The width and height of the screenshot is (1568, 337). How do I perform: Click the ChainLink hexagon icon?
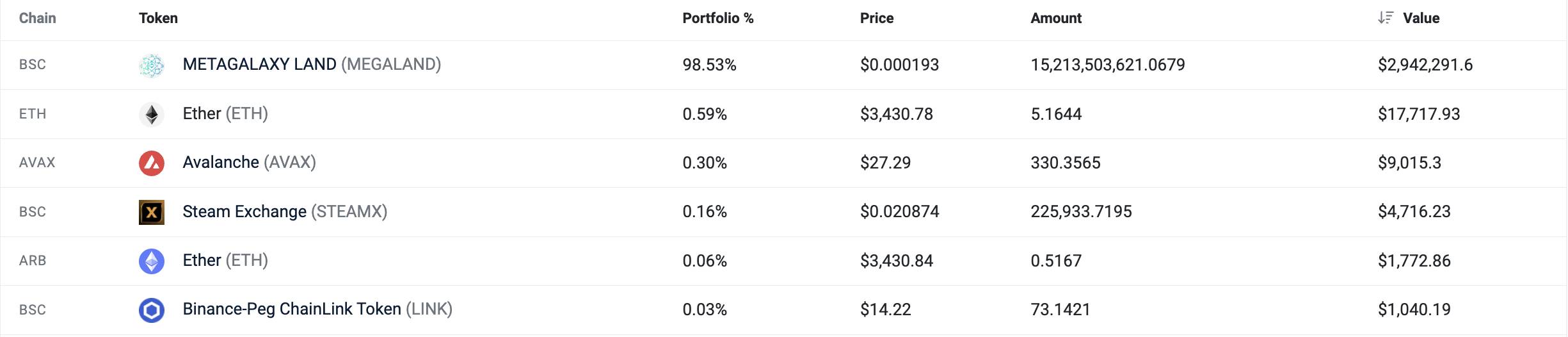(x=152, y=310)
